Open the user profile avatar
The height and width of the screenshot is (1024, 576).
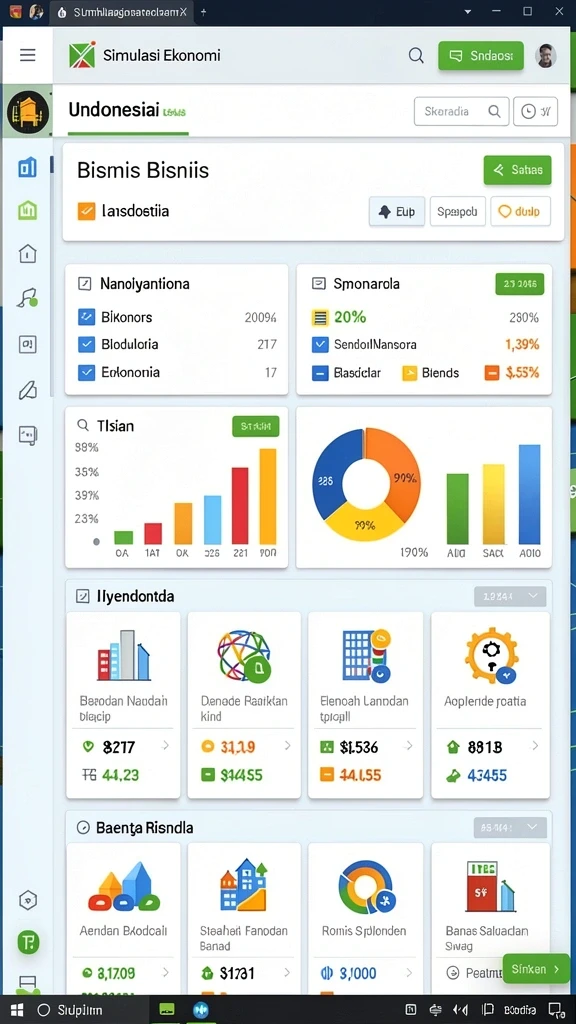[x=545, y=56]
